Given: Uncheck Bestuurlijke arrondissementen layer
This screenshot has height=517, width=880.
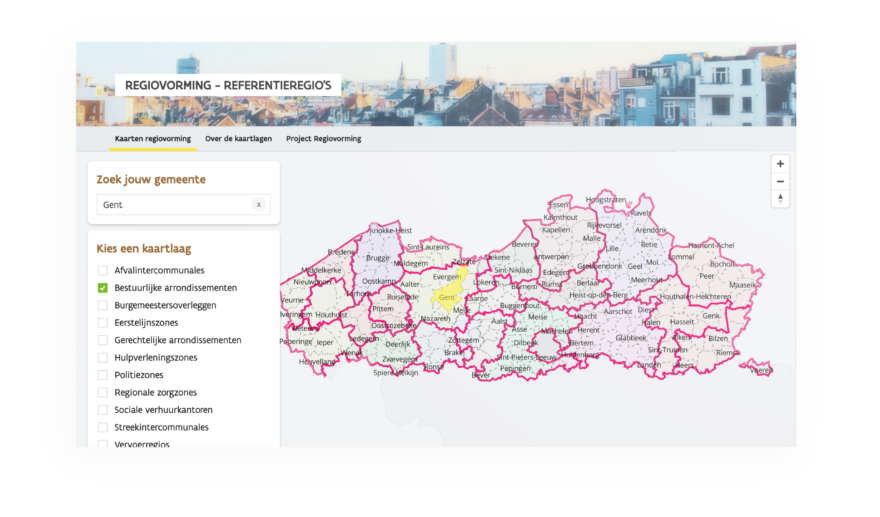Looking at the screenshot, I should click(103, 288).
